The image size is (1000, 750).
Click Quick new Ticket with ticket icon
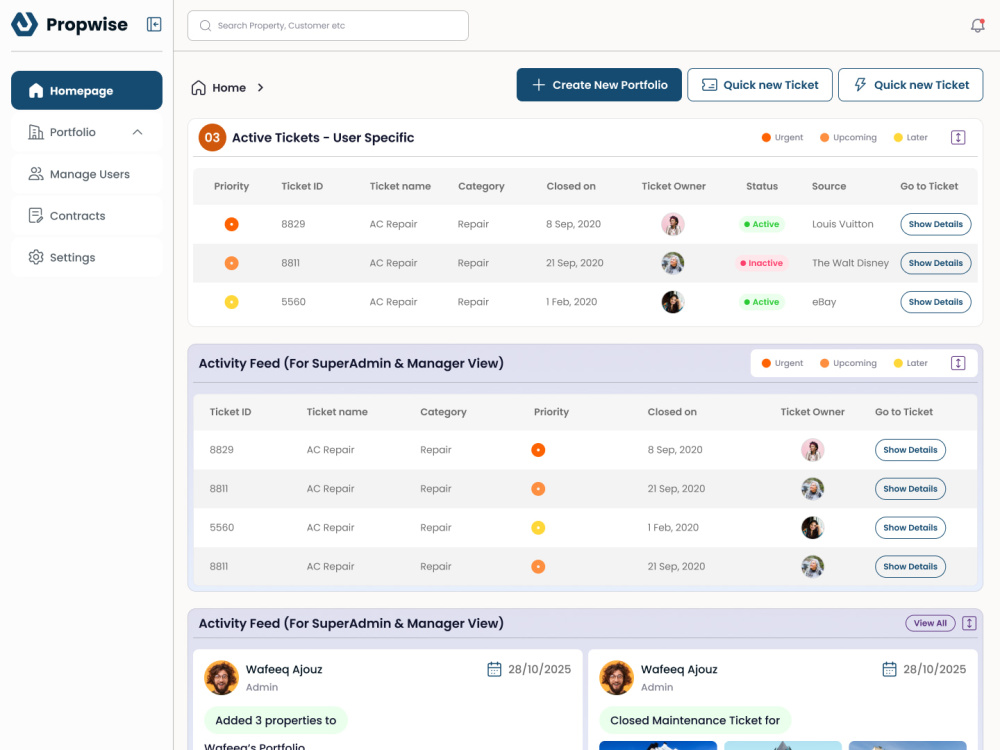pos(760,85)
